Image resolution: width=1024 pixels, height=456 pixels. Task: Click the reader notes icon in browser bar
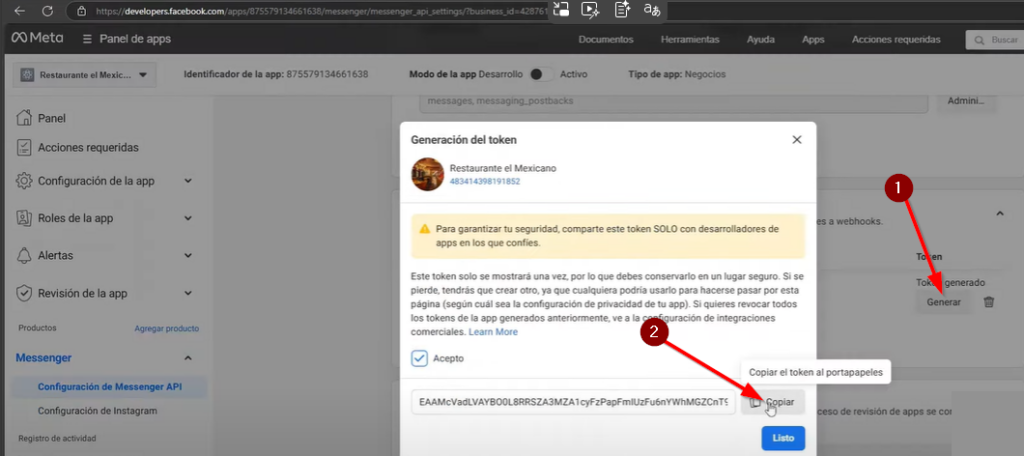pos(622,10)
